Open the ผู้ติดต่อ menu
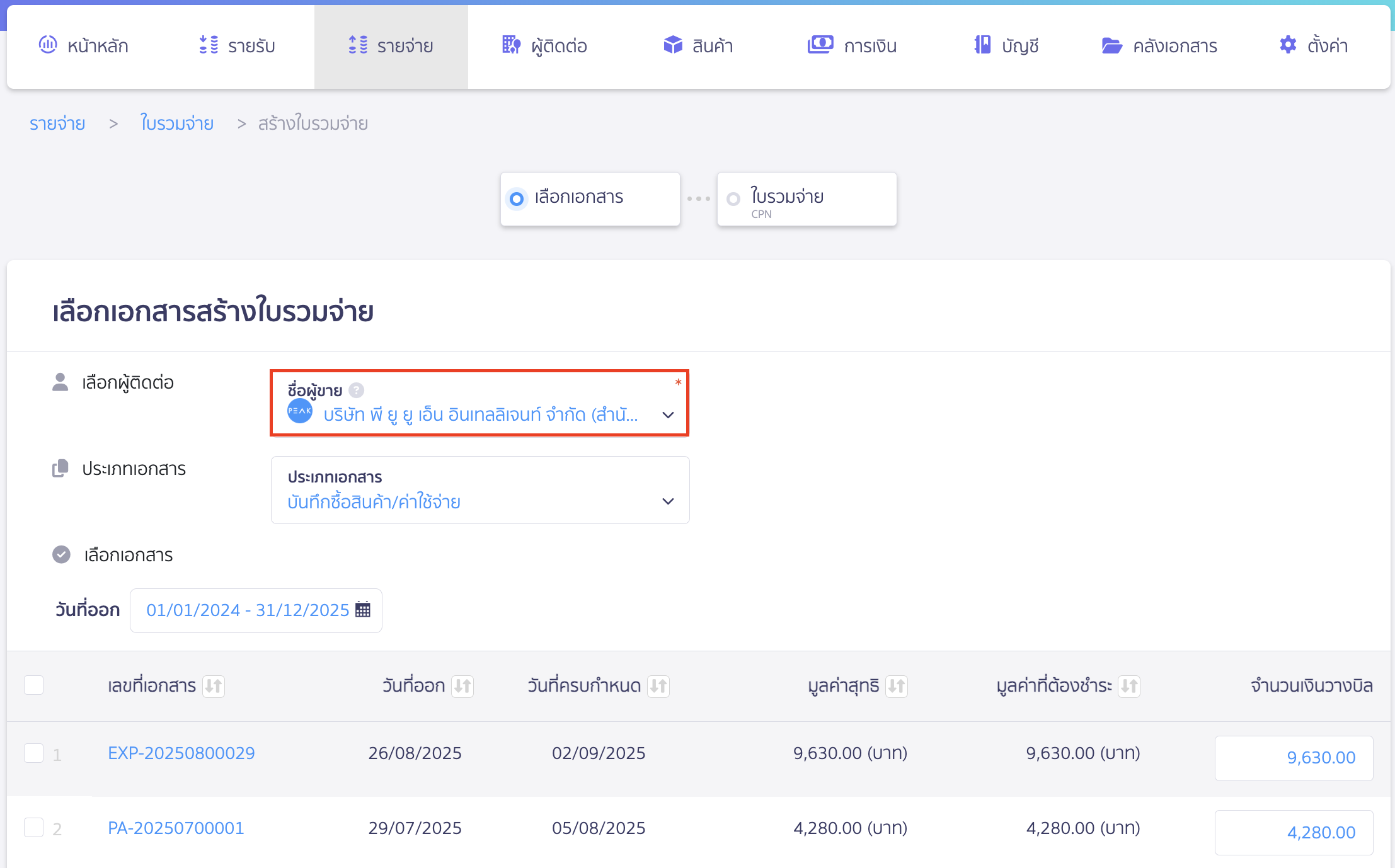This screenshot has width=1395, height=868. [x=544, y=45]
